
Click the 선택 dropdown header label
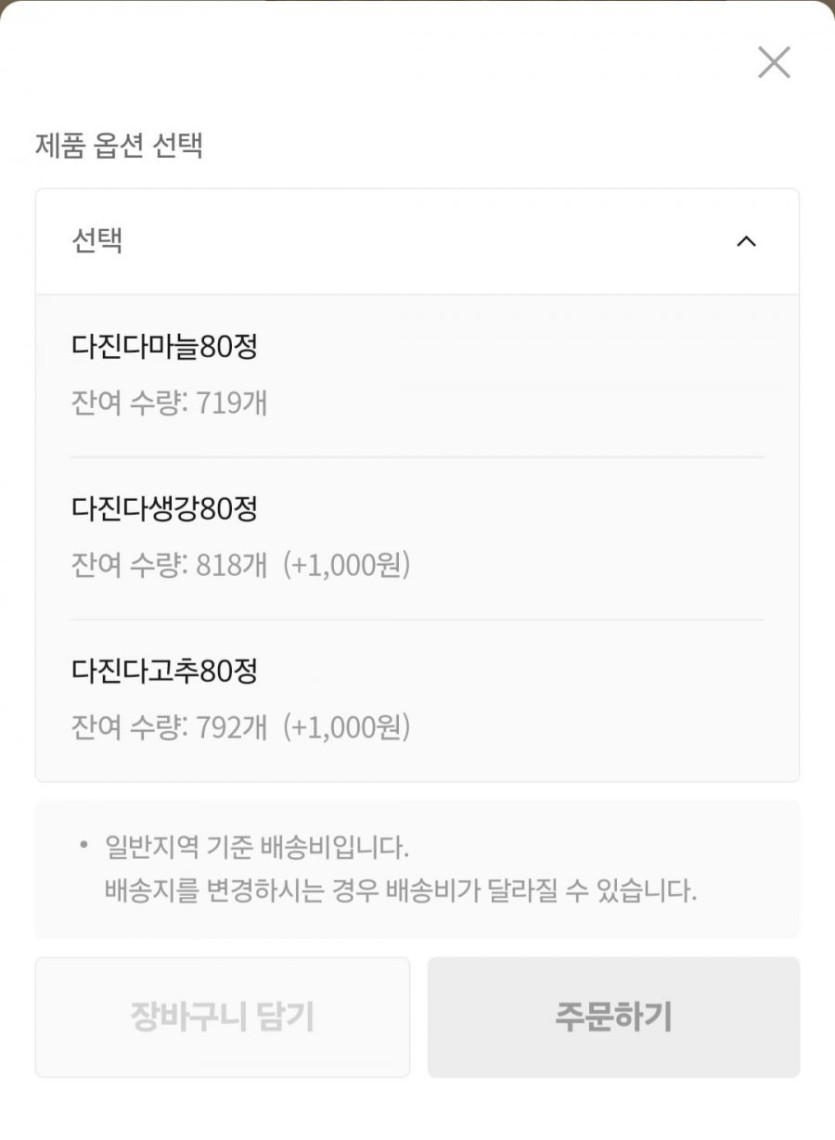[x=98, y=241]
